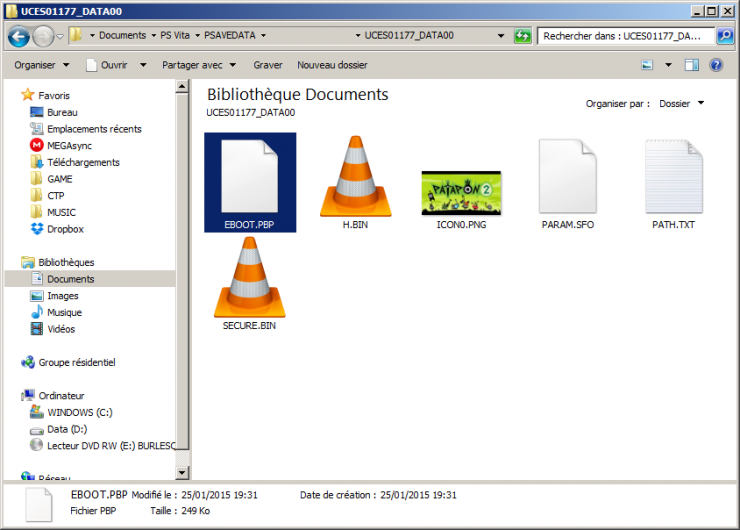Go back with the blue Back arrow
Image resolution: width=740 pixels, height=530 pixels.
point(18,36)
